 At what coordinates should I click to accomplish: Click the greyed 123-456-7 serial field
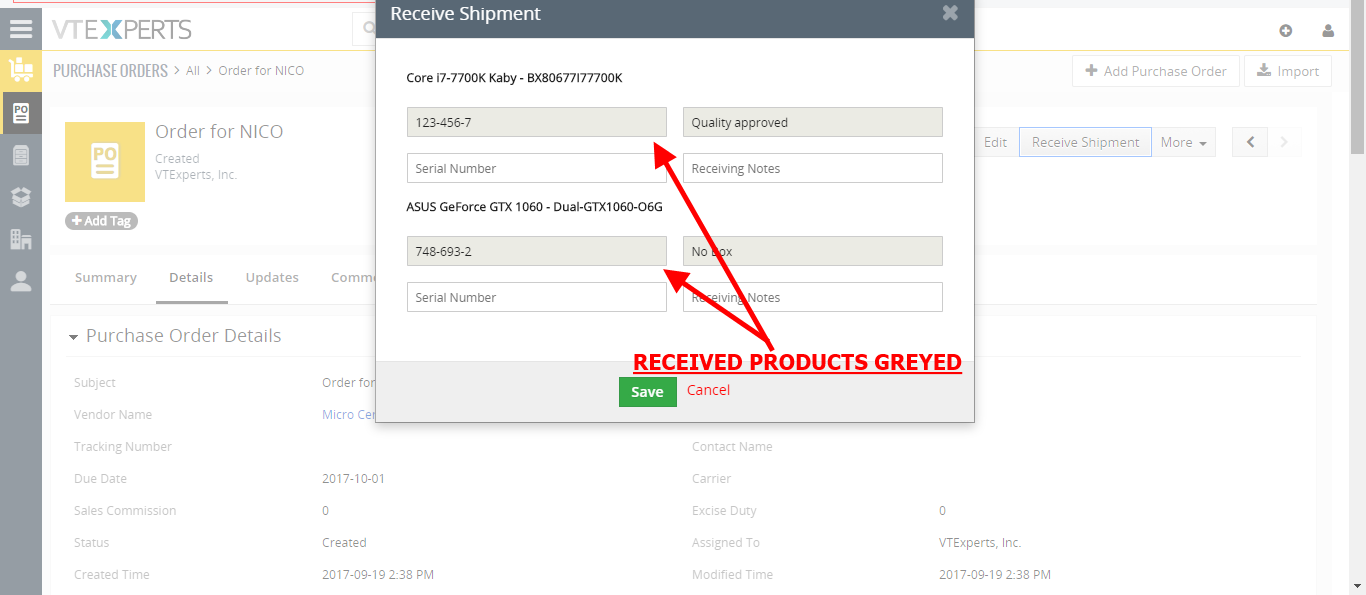pos(537,122)
